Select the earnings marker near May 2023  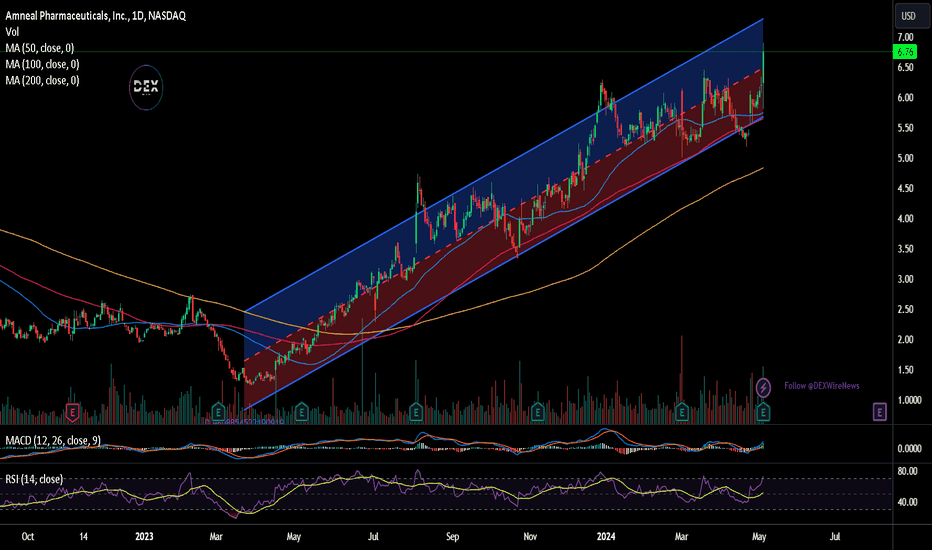301,411
